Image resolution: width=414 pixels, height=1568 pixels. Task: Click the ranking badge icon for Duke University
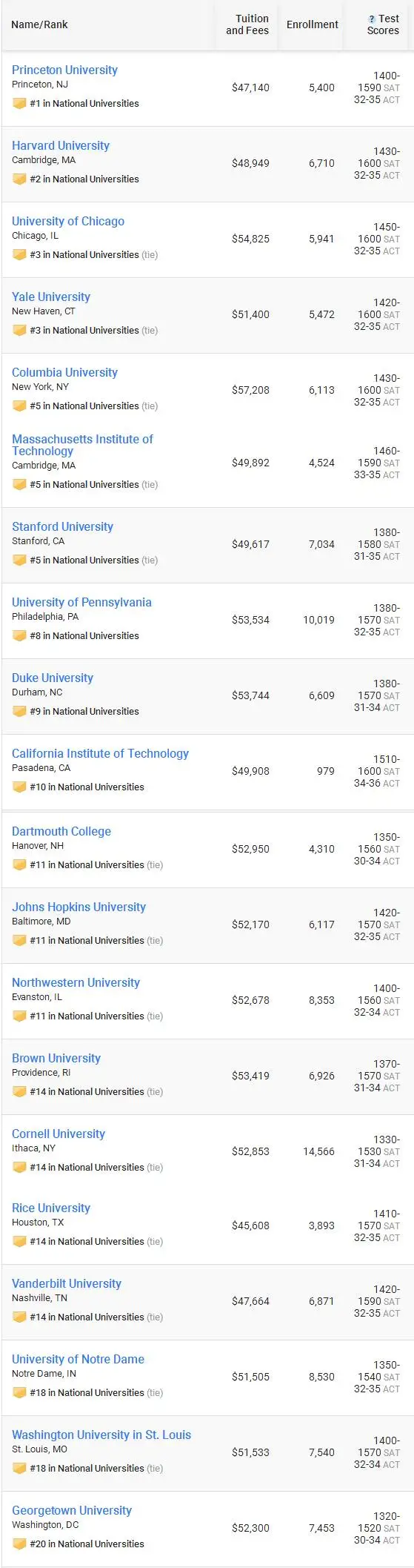point(19,712)
